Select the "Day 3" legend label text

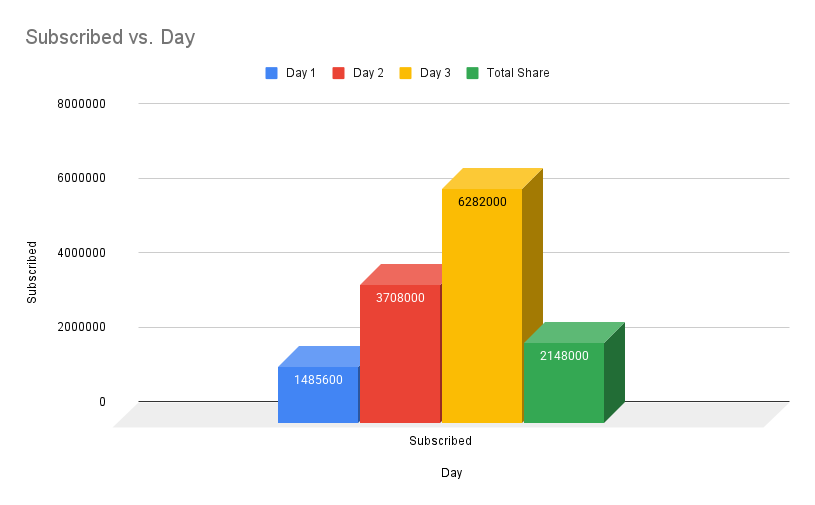tap(435, 73)
